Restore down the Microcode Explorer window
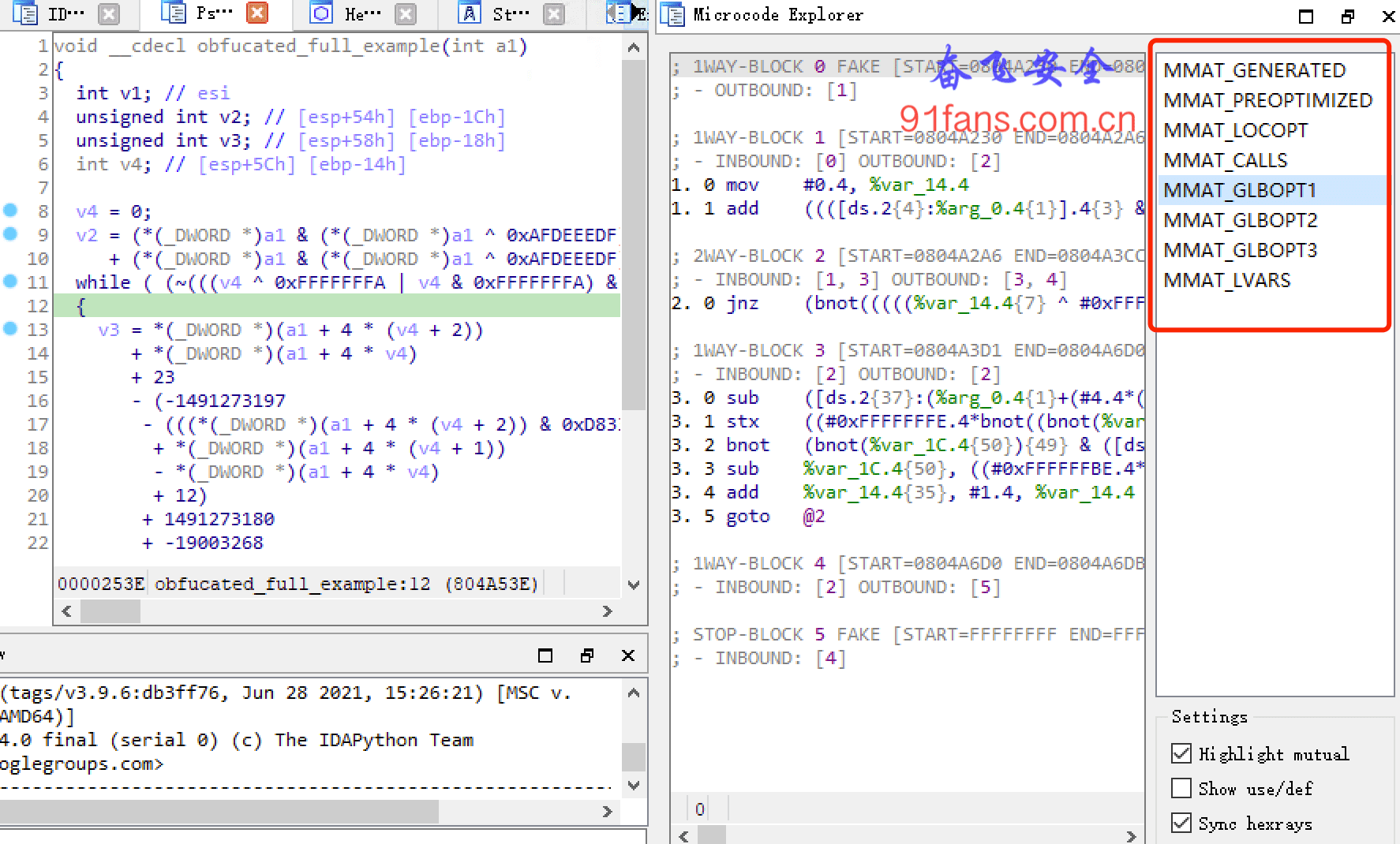Viewport: 1400px width, 844px height. pyautogui.click(x=1348, y=16)
